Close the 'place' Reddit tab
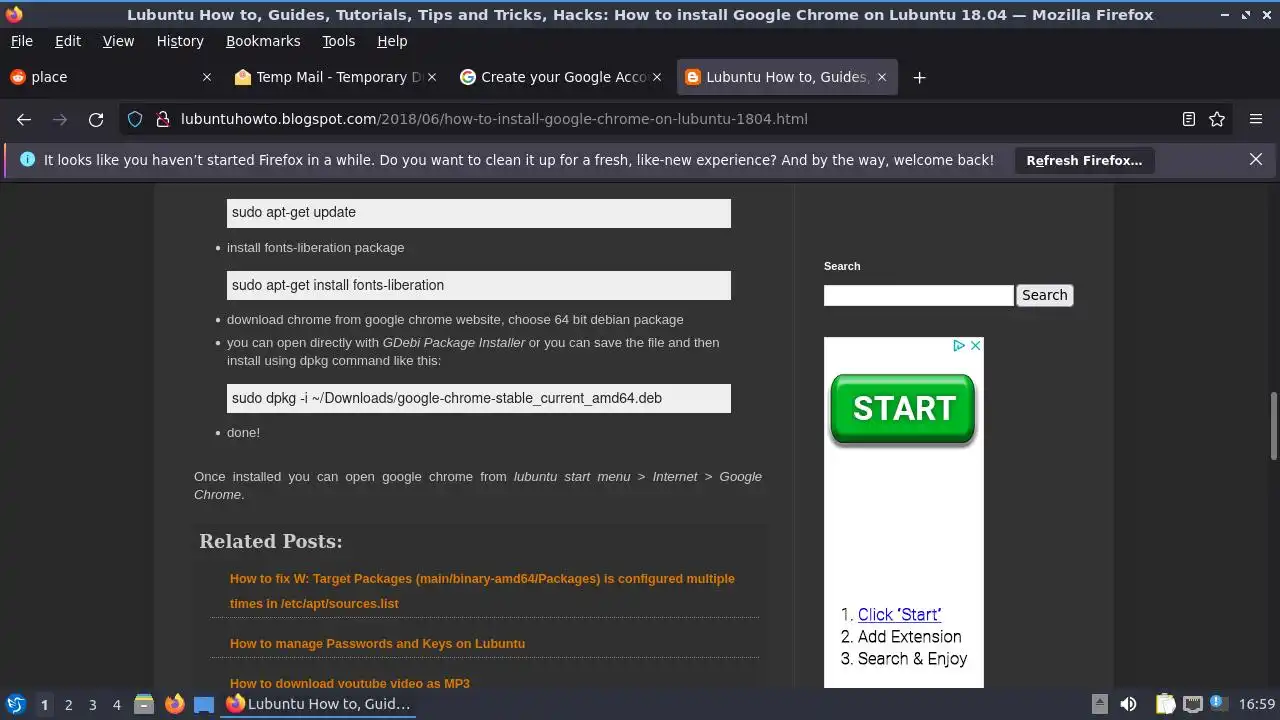1280x720 pixels. tap(207, 77)
